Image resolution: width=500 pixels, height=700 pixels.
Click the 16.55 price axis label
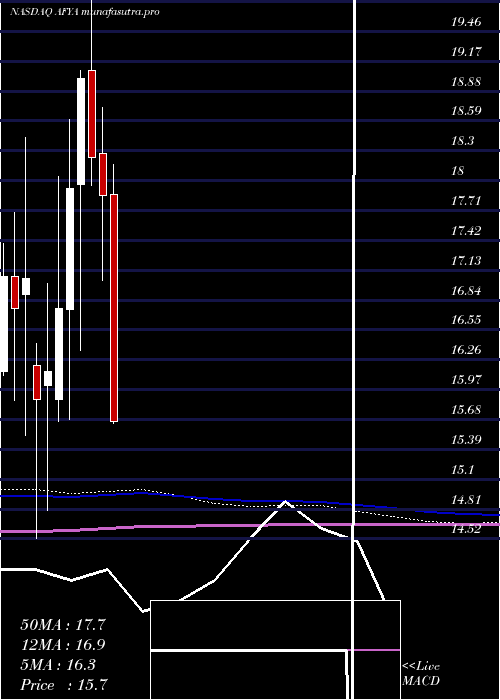point(466,320)
